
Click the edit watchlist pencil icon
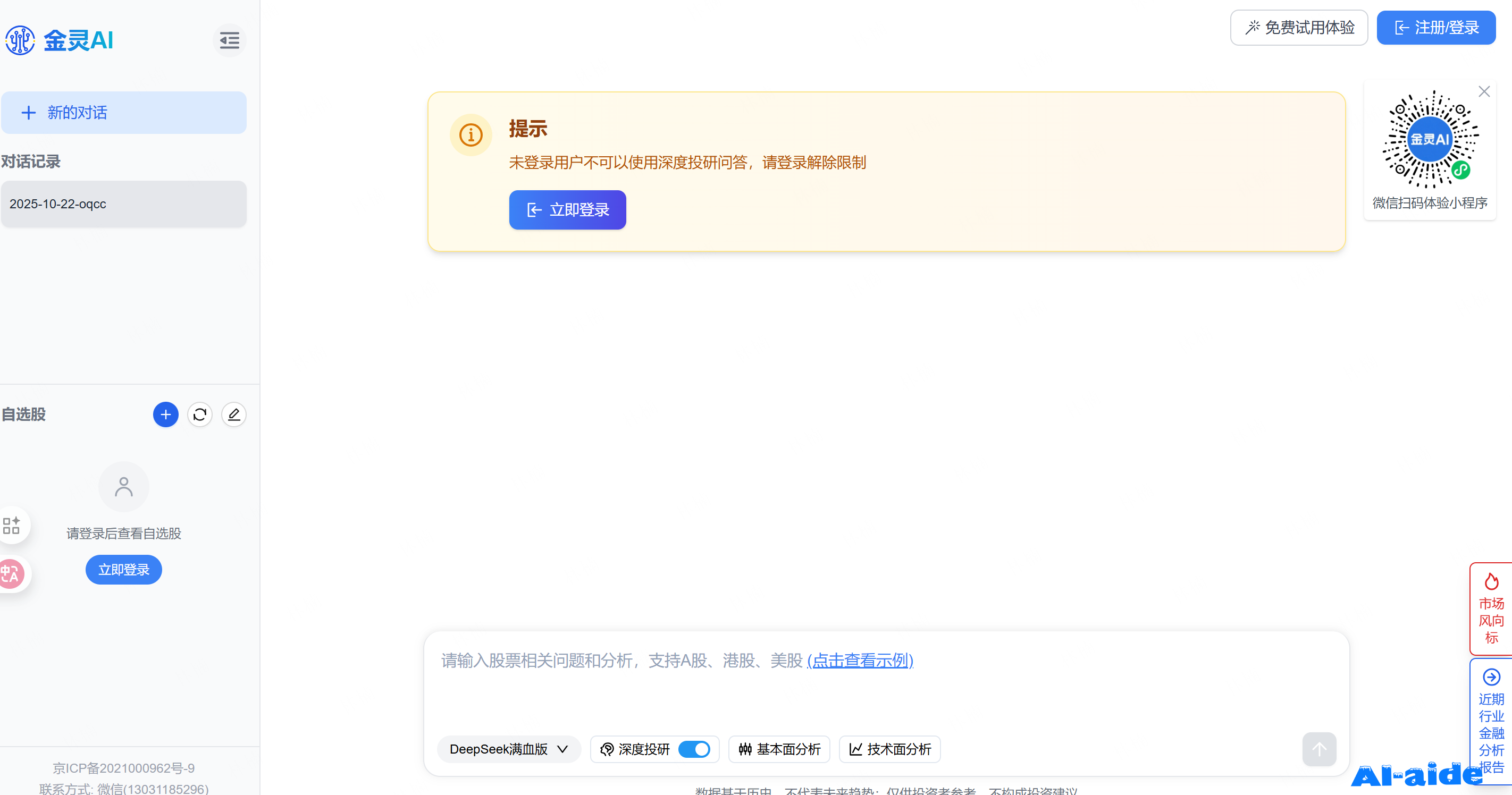pos(233,415)
